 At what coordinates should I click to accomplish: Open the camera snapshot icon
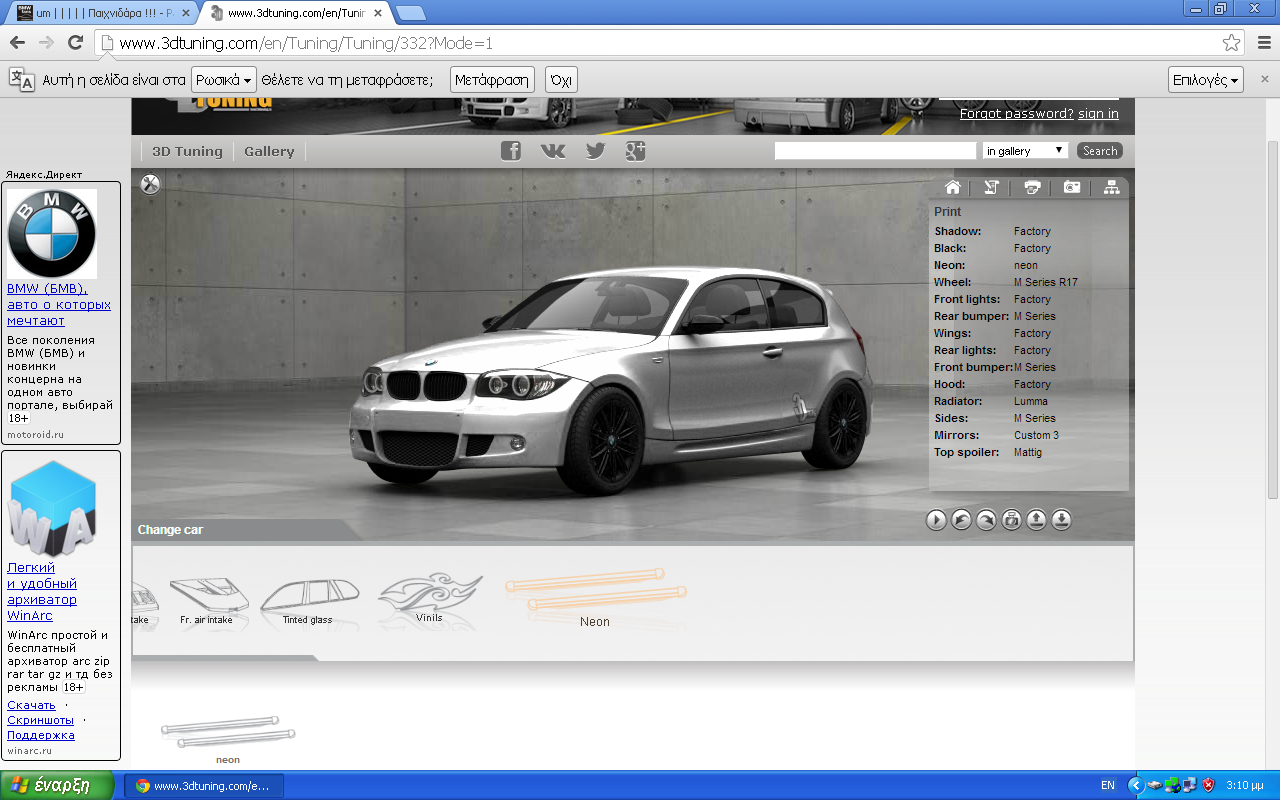[x=1072, y=188]
